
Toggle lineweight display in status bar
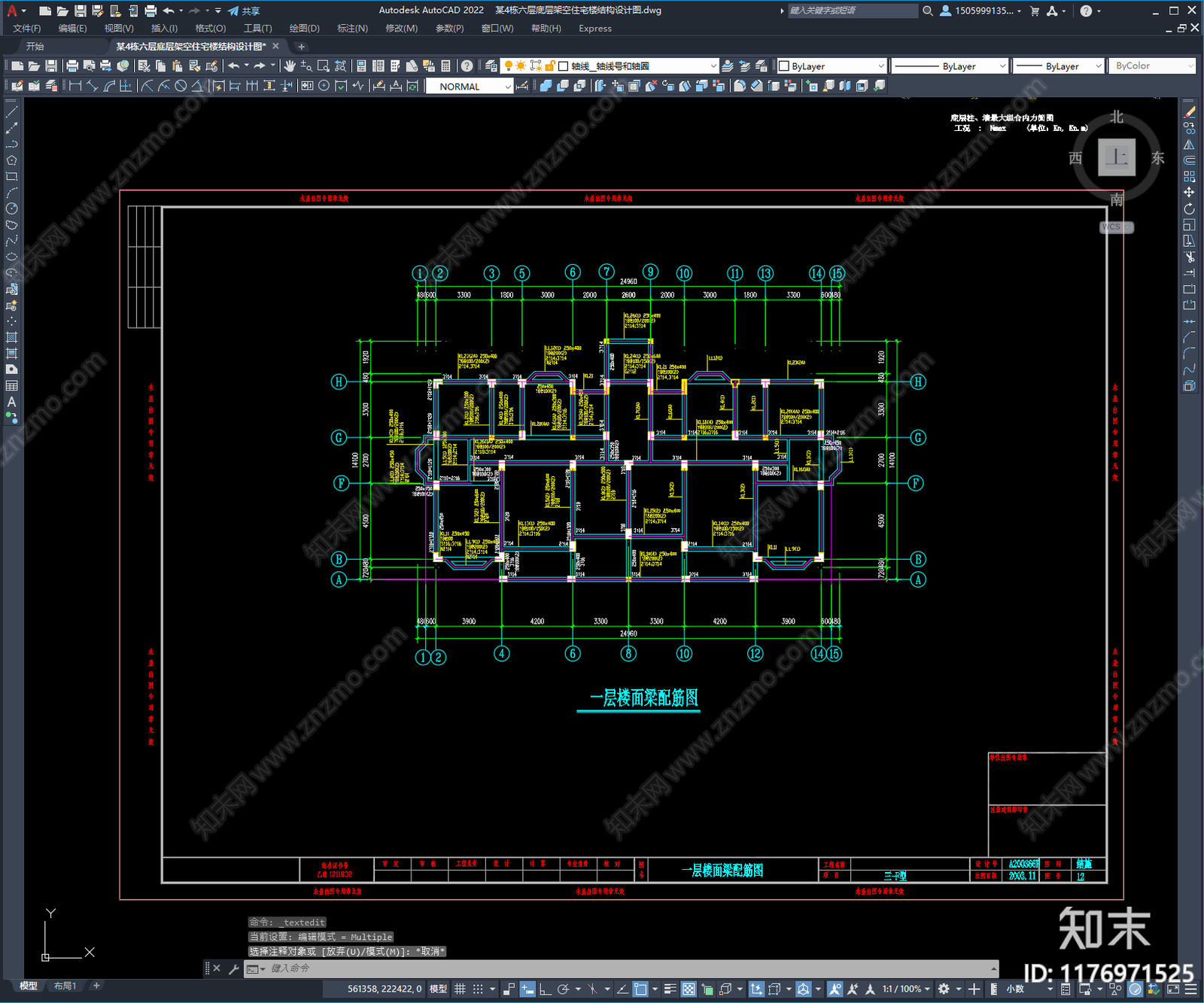pos(670,989)
